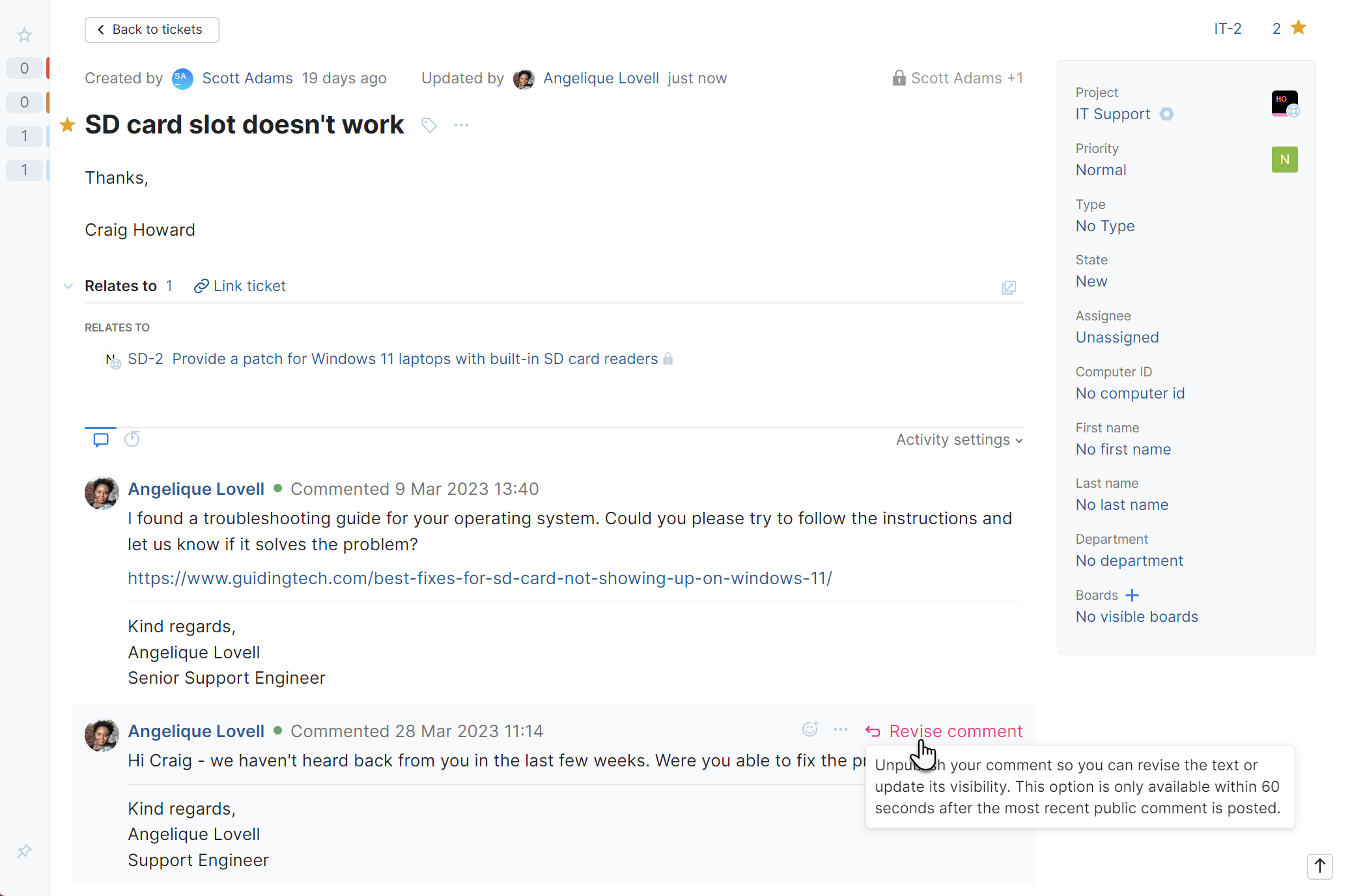This screenshot has height=896, width=1350.
Task: Open linked tickets in new window icon
Action: pyautogui.click(x=1008, y=287)
